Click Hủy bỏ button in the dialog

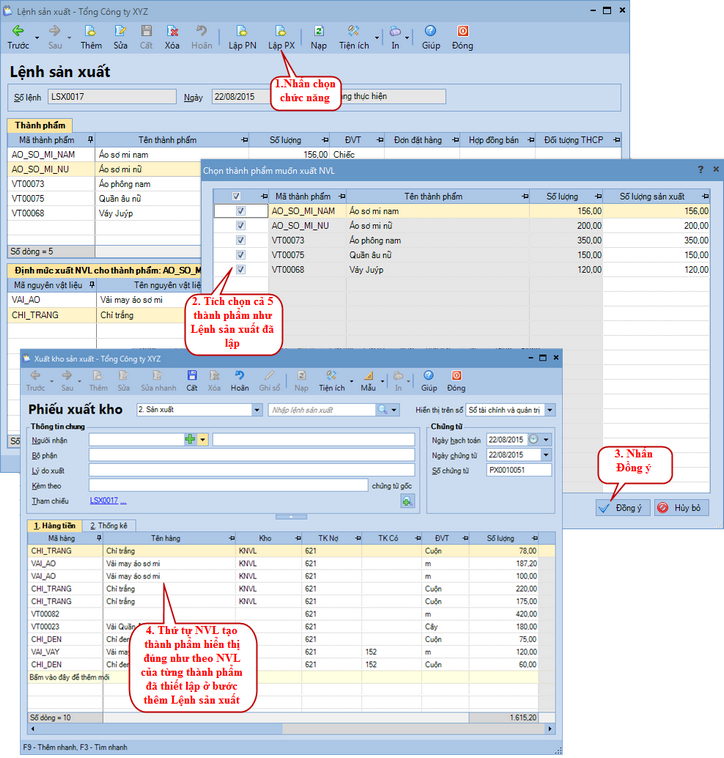click(681, 508)
